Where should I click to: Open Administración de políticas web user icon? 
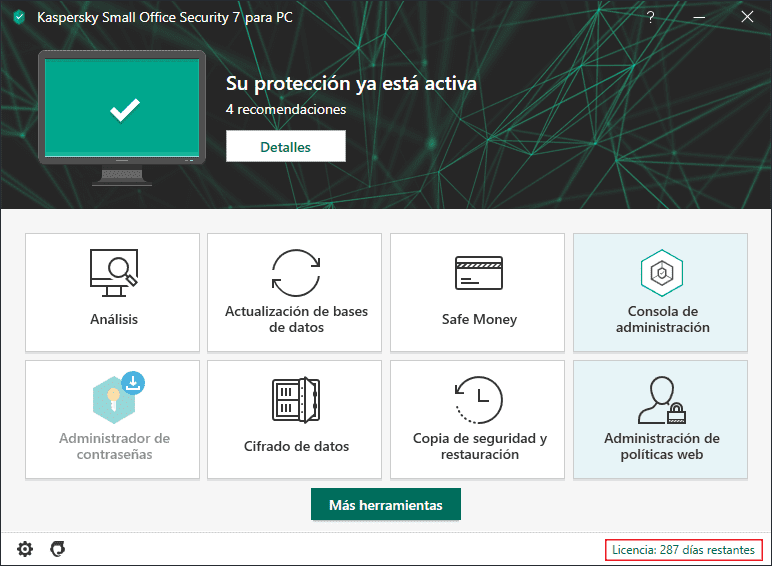coord(660,400)
